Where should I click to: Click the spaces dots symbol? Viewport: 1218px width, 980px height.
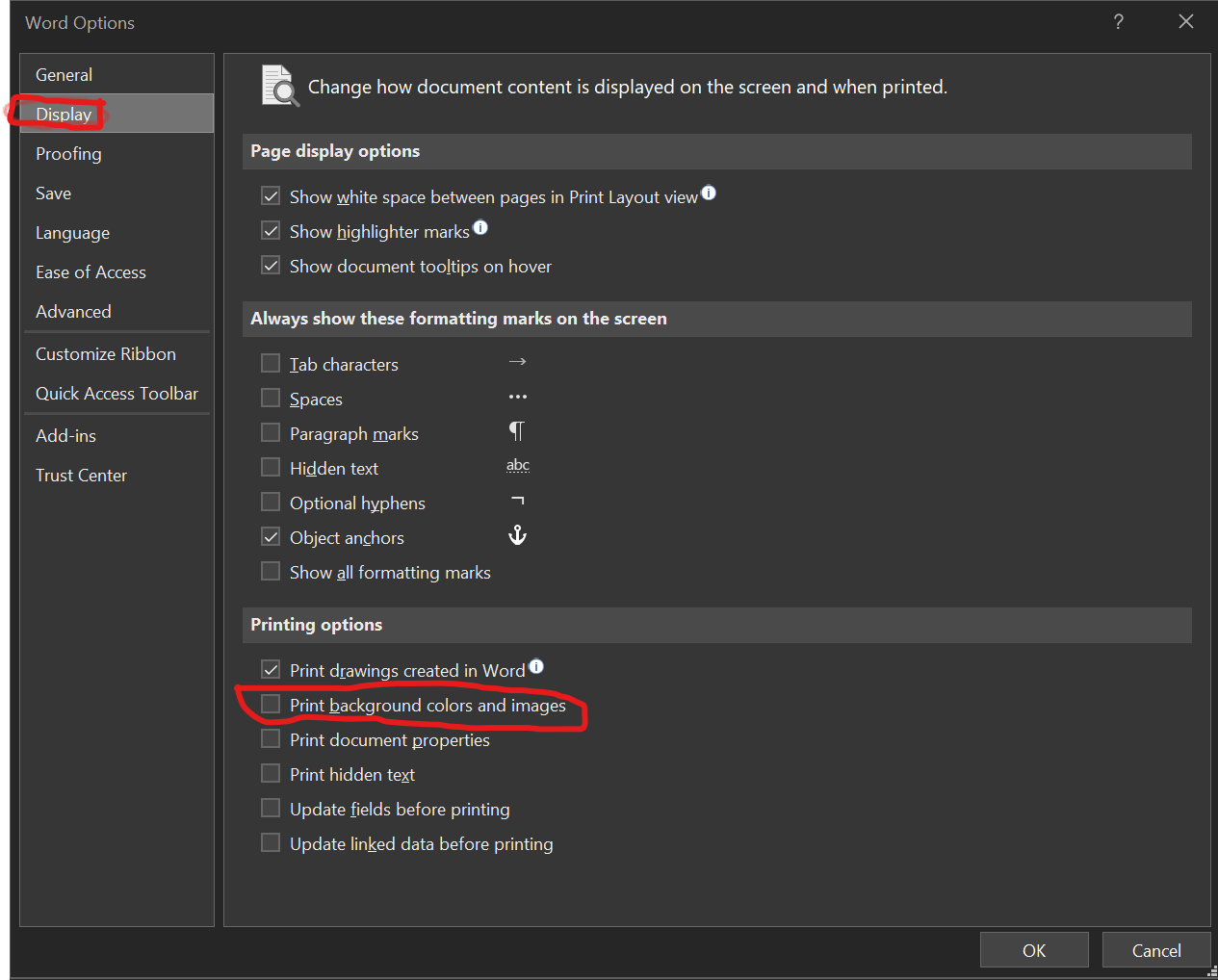(518, 397)
